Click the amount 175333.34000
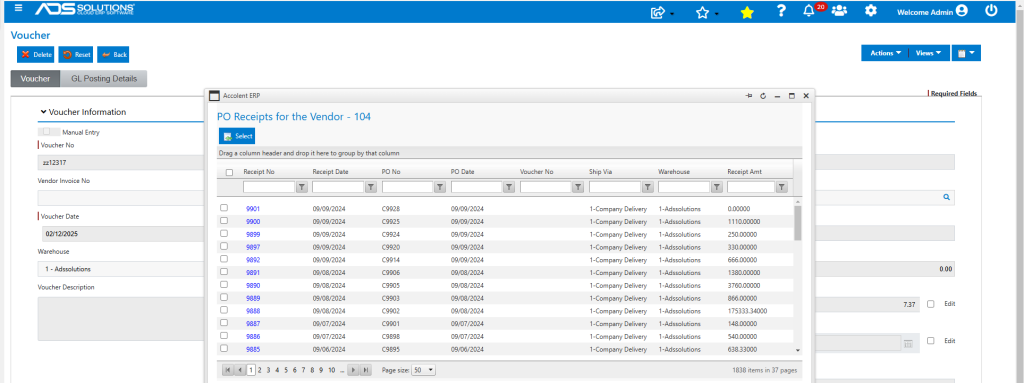The height and width of the screenshot is (383, 1024). click(x=747, y=310)
